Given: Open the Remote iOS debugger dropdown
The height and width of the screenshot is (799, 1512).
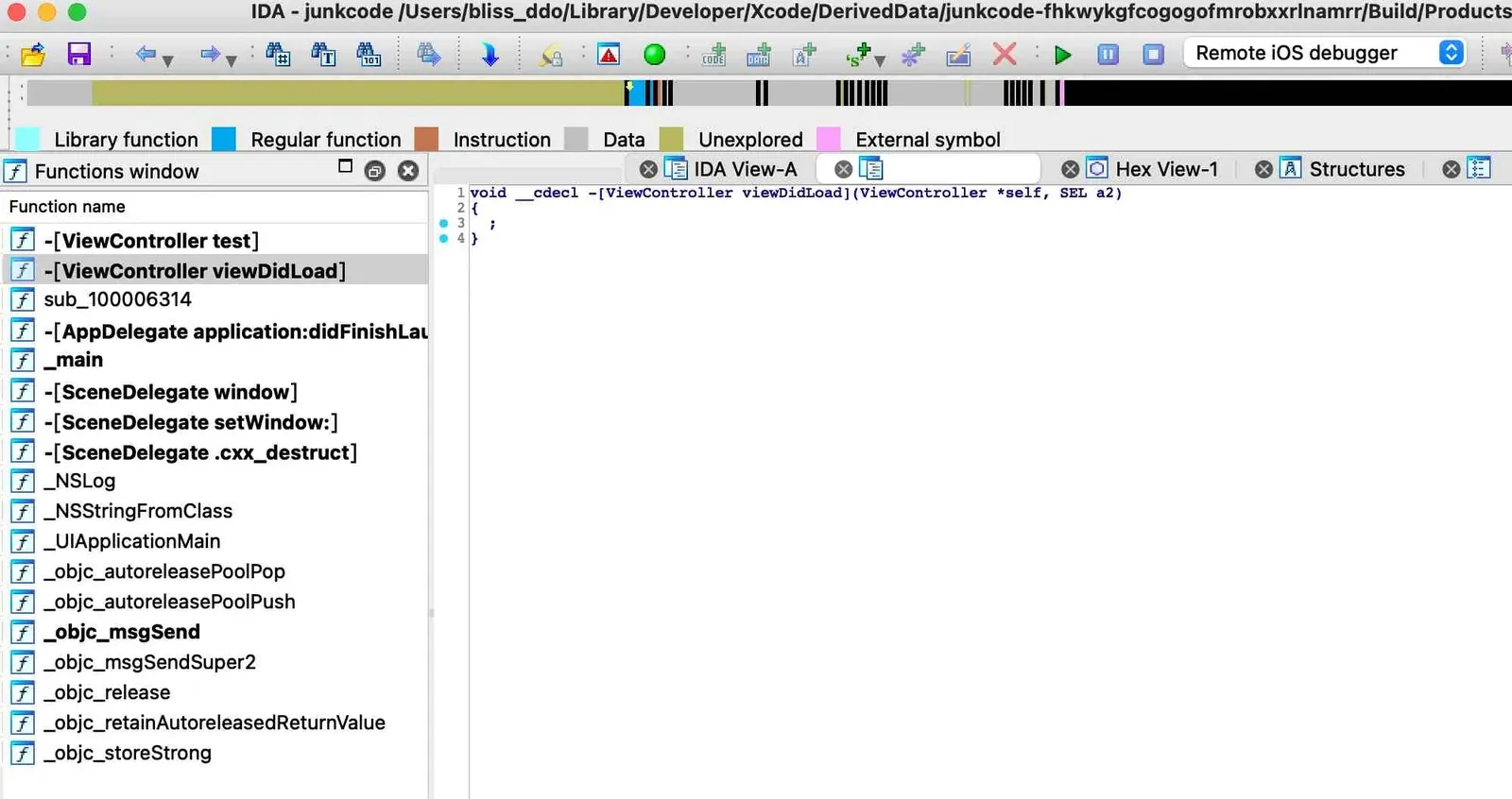Looking at the screenshot, I should pyautogui.click(x=1325, y=53).
